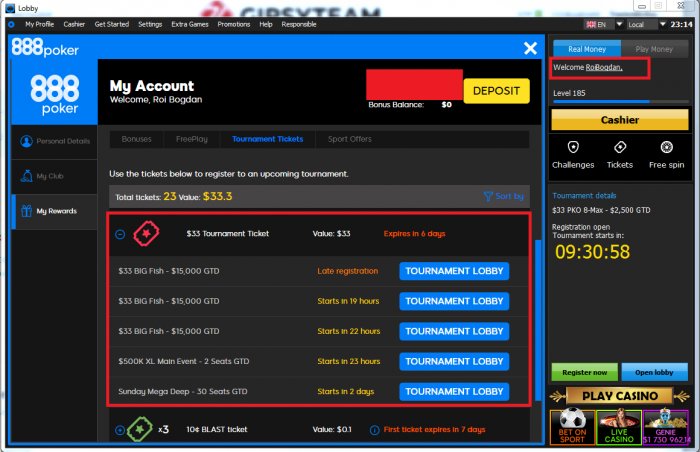Open the Settings menu
This screenshot has height=452, width=700.
click(150, 24)
